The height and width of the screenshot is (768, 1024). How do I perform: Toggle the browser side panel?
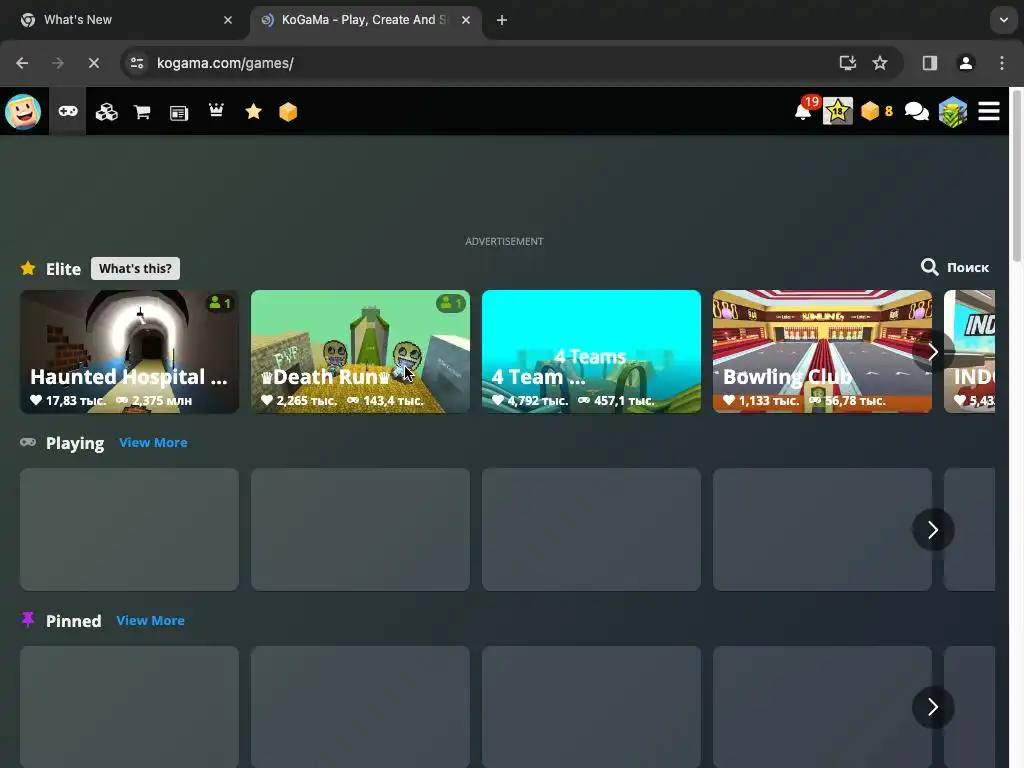[x=929, y=63]
